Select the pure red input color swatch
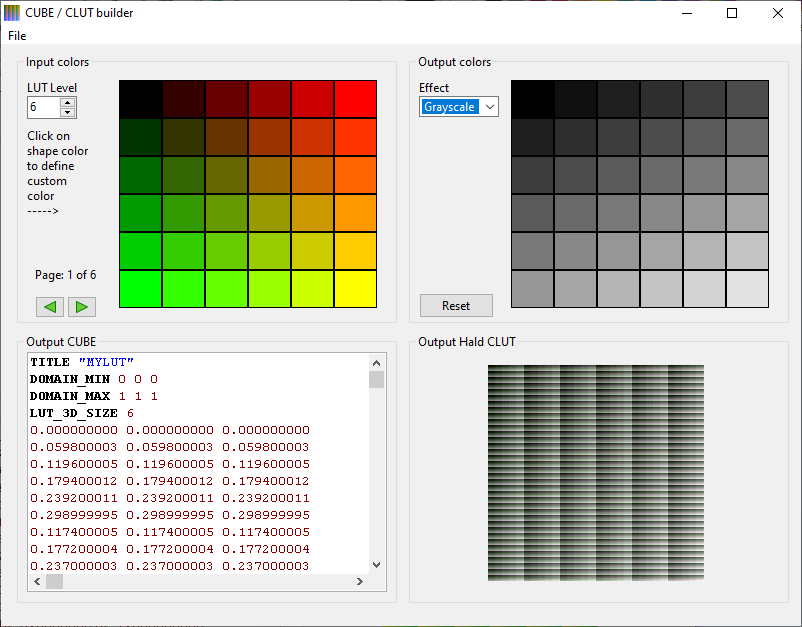 356,99
